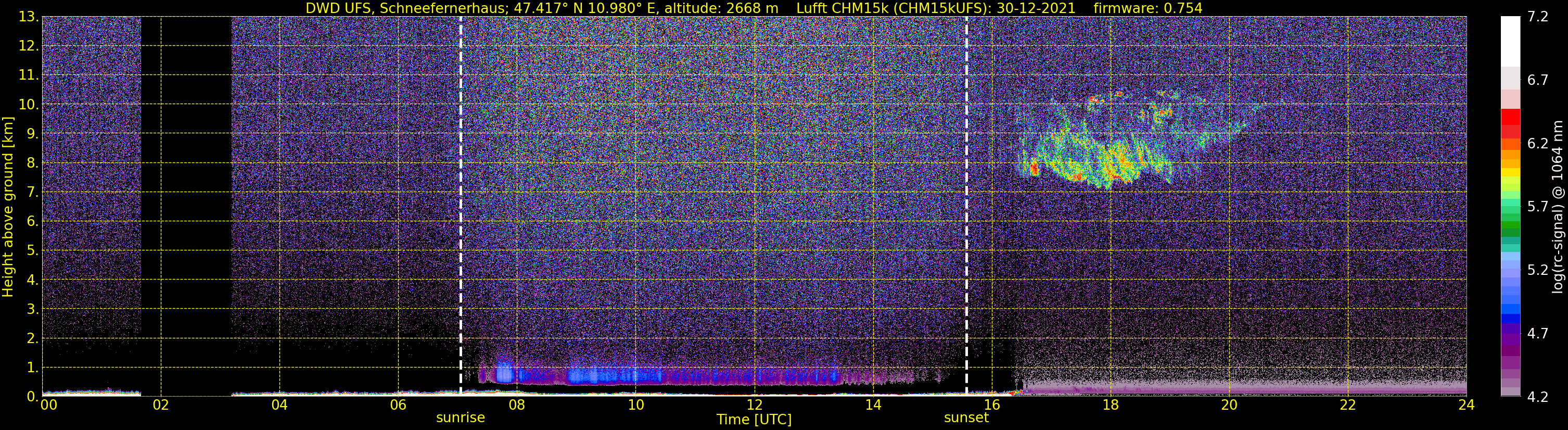The width and height of the screenshot is (1568, 430).
Task: Click the 'log(rc-signal) @ 1064 nm' colorbar label
Action: (1557, 207)
